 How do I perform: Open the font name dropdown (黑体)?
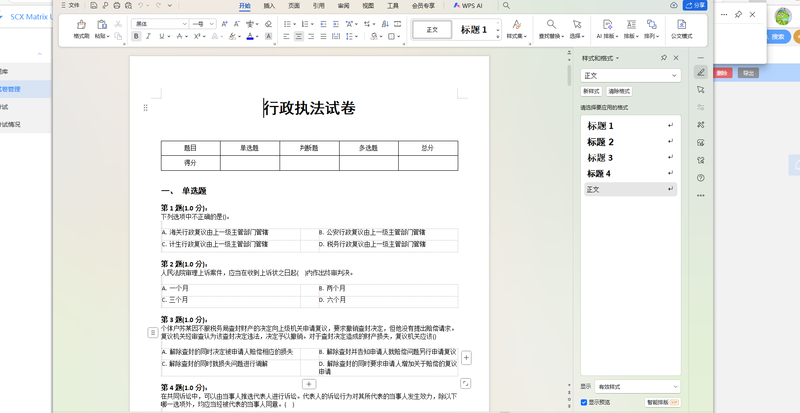pos(185,24)
